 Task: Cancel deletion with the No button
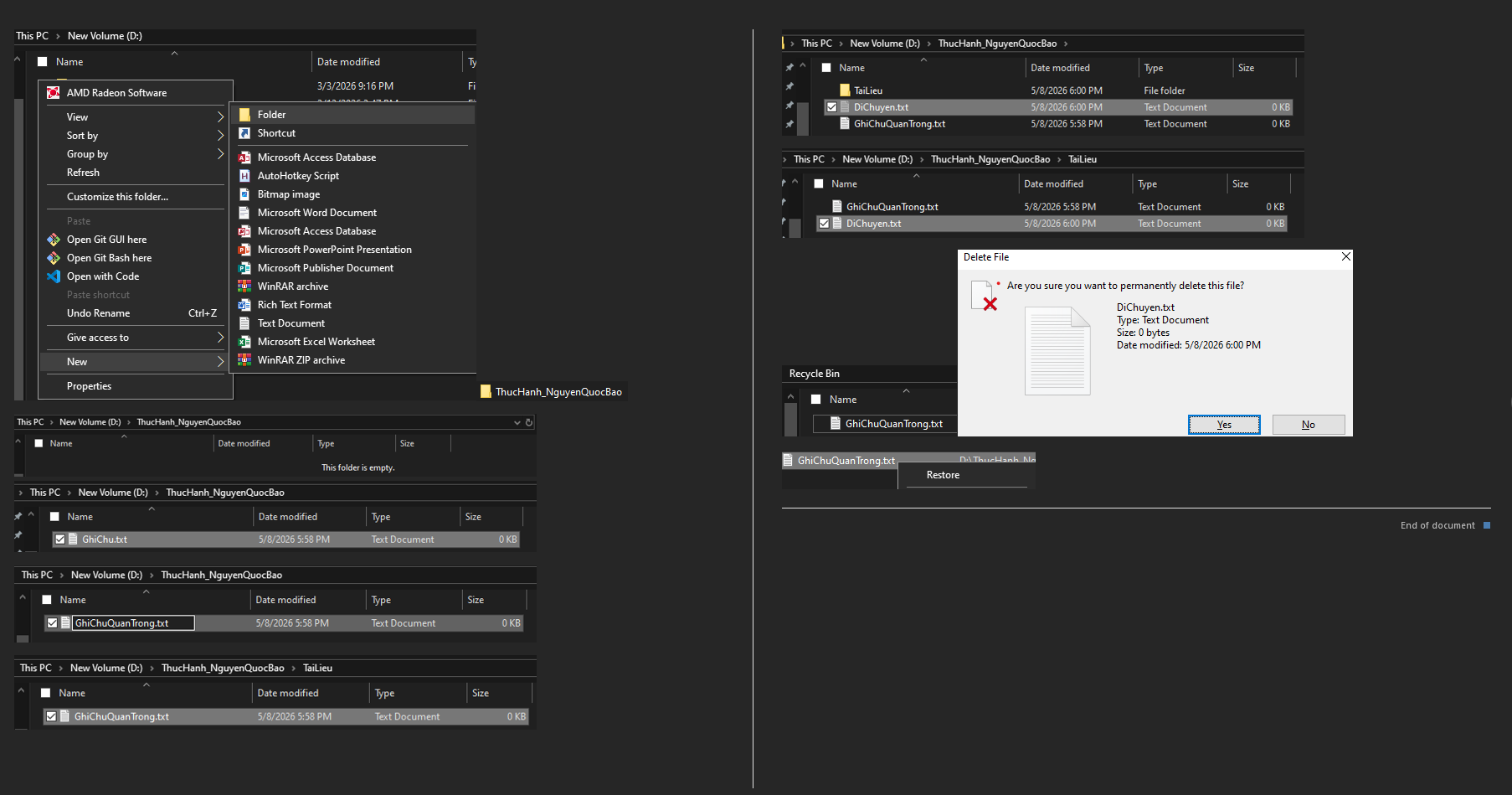(1309, 425)
